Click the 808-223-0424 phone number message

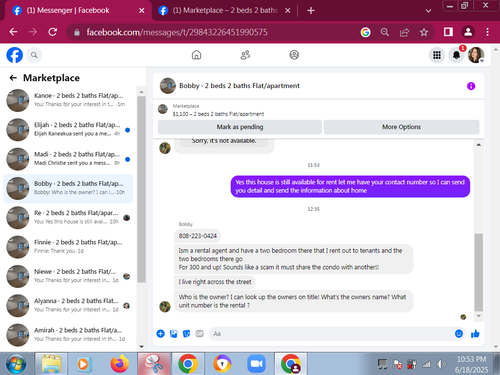click(x=197, y=236)
